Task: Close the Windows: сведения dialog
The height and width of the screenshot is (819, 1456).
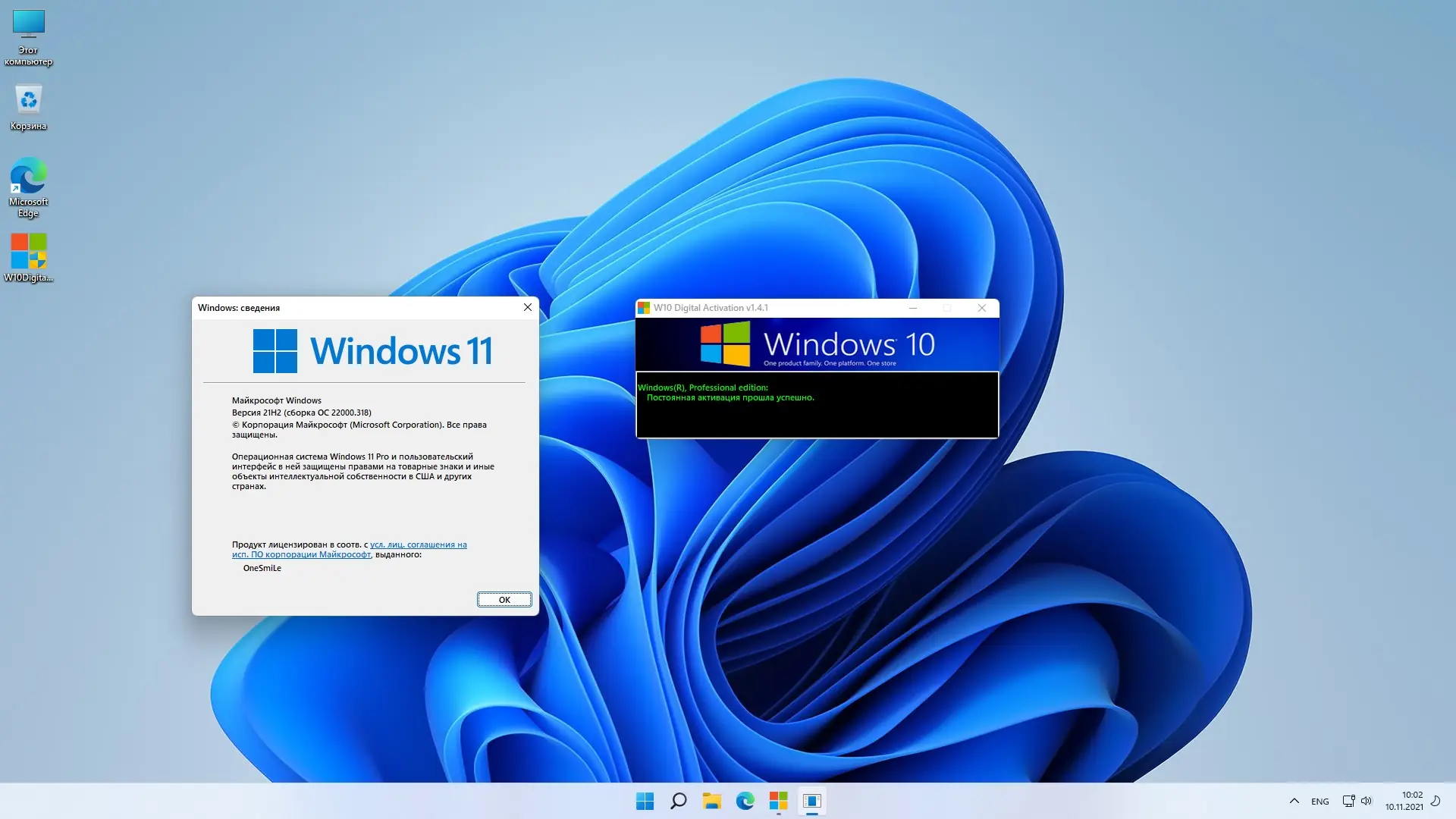Action: click(x=527, y=307)
